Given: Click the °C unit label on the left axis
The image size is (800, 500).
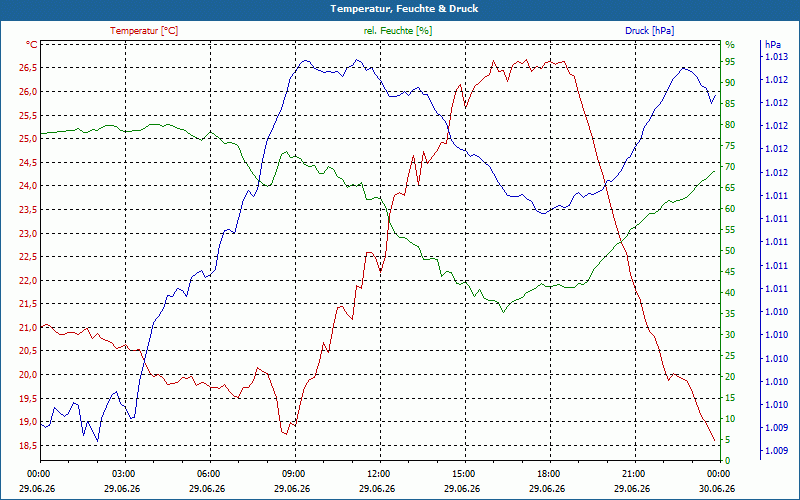Looking at the screenshot, I should pyautogui.click(x=32, y=45).
